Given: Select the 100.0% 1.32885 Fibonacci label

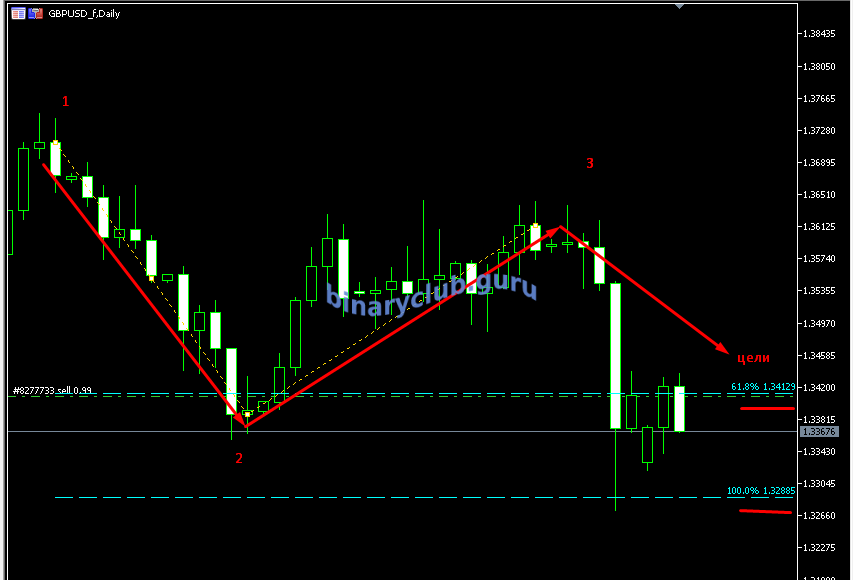Looking at the screenshot, I should tap(760, 491).
